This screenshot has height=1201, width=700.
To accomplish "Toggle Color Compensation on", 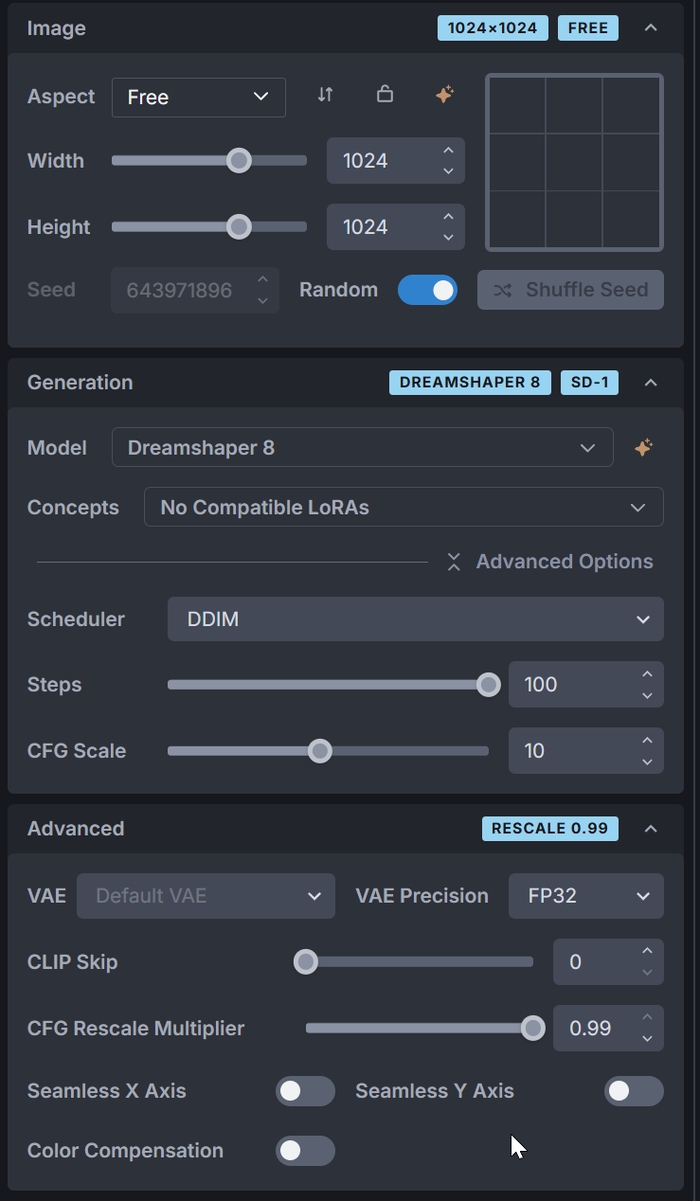I will [x=305, y=1151].
